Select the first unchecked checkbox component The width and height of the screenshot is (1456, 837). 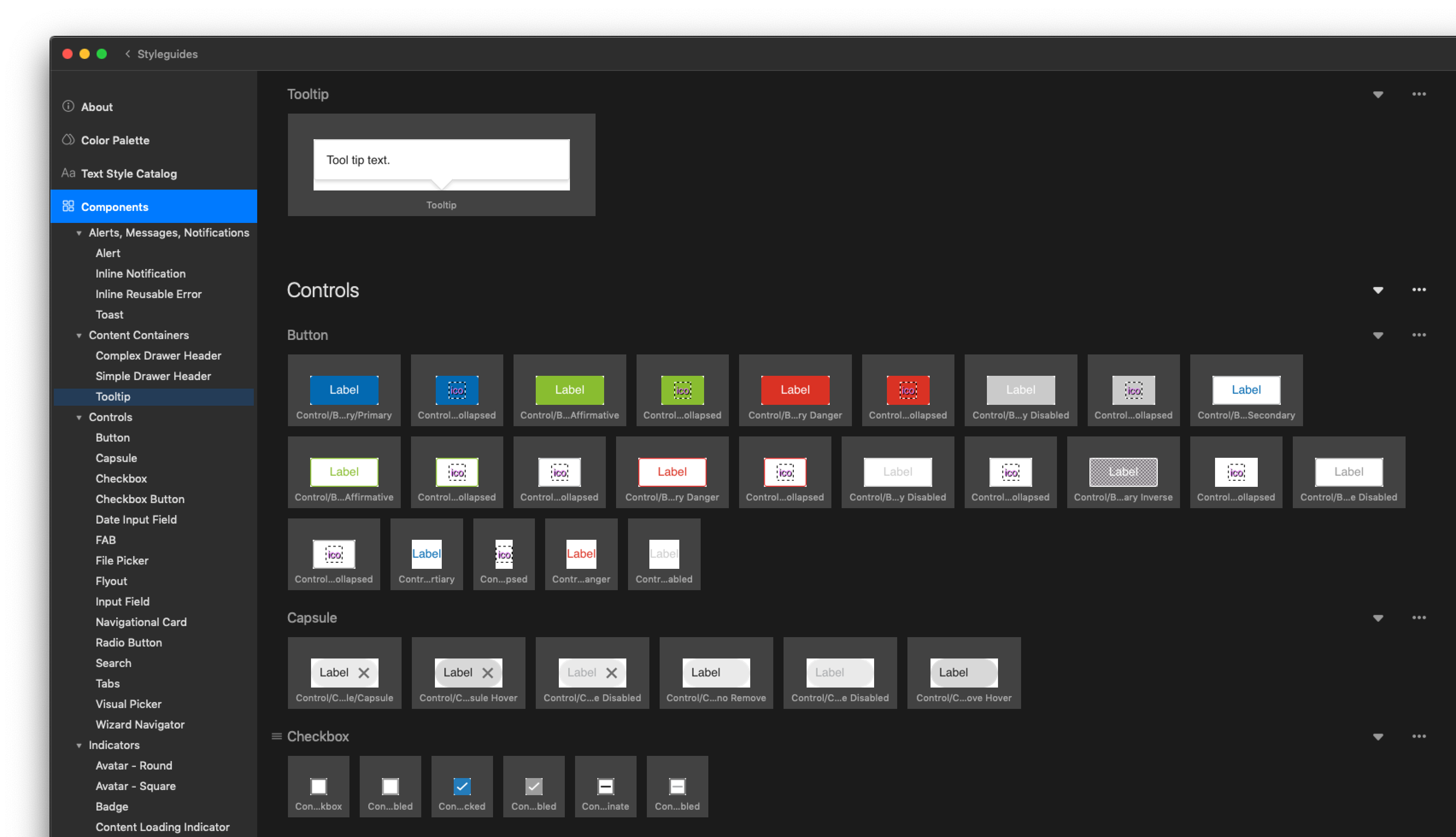319,786
